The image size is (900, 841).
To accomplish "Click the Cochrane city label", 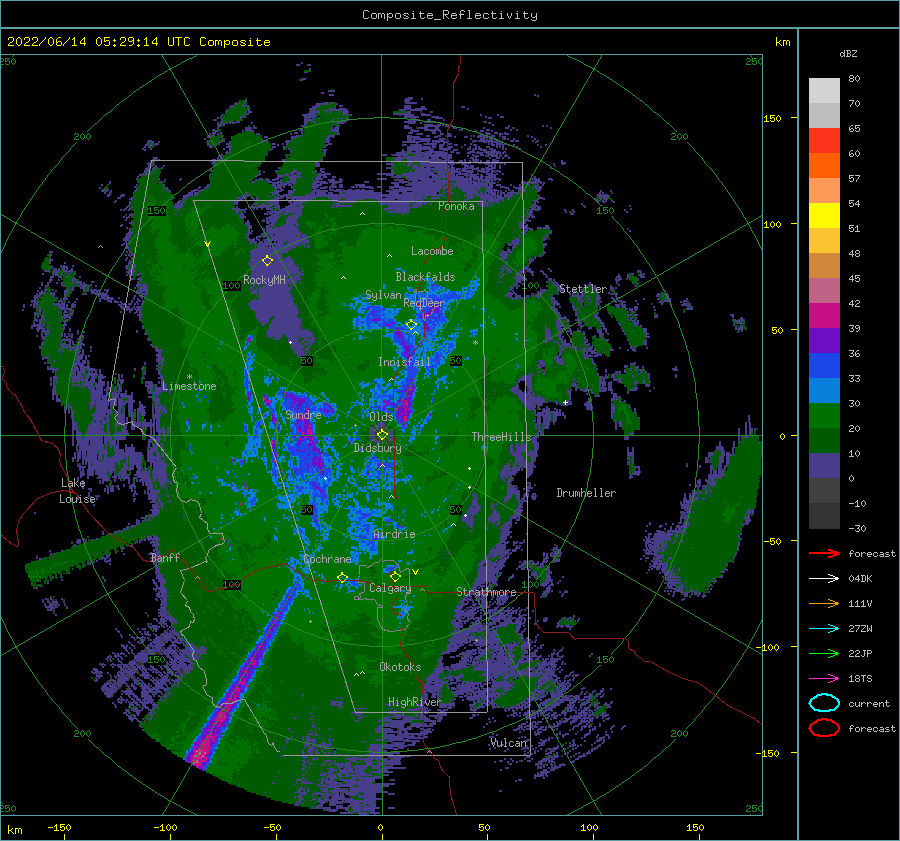I will point(327,559).
